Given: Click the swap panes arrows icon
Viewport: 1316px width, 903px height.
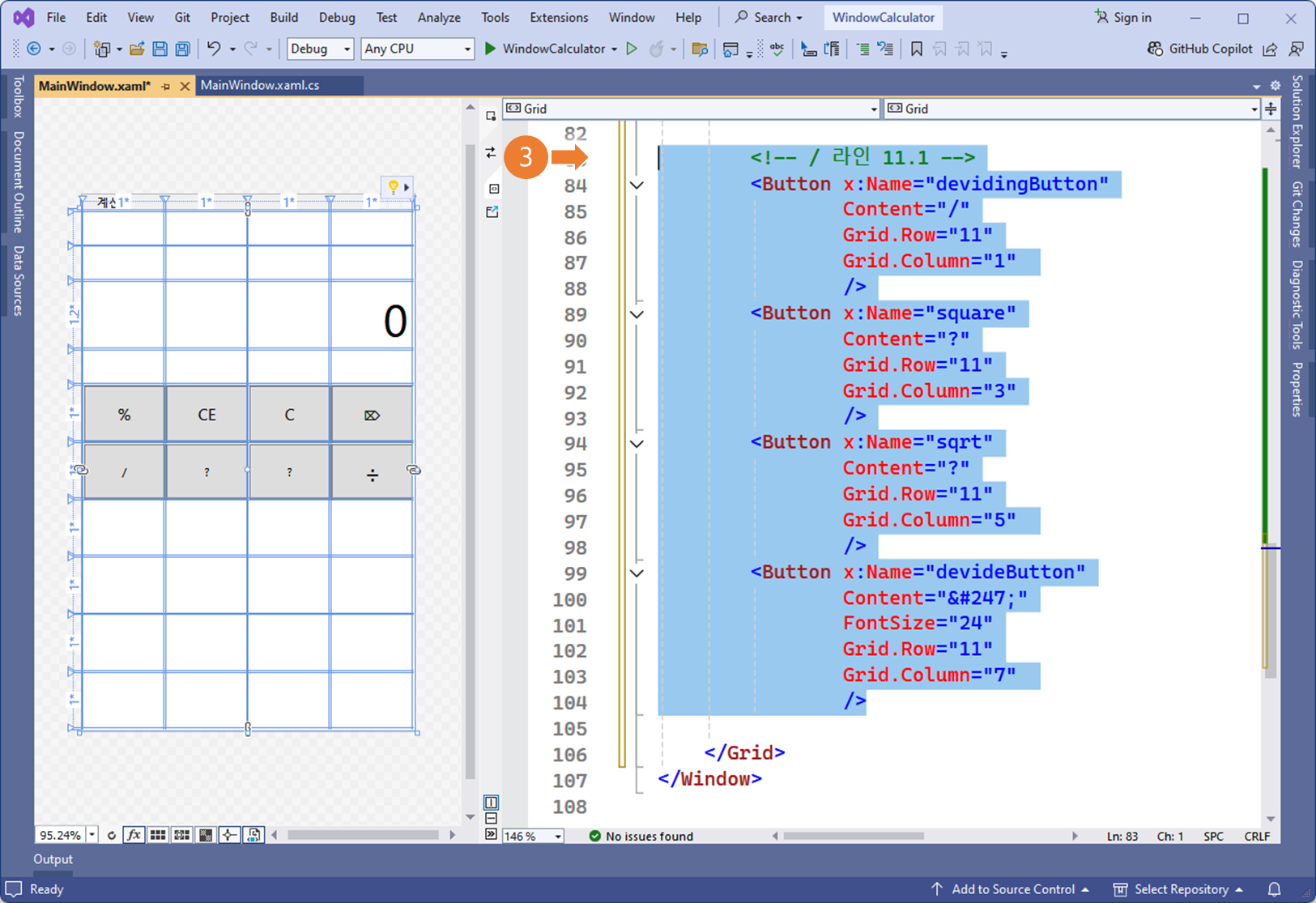Looking at the screenshot, I should [x=491, y=152].
